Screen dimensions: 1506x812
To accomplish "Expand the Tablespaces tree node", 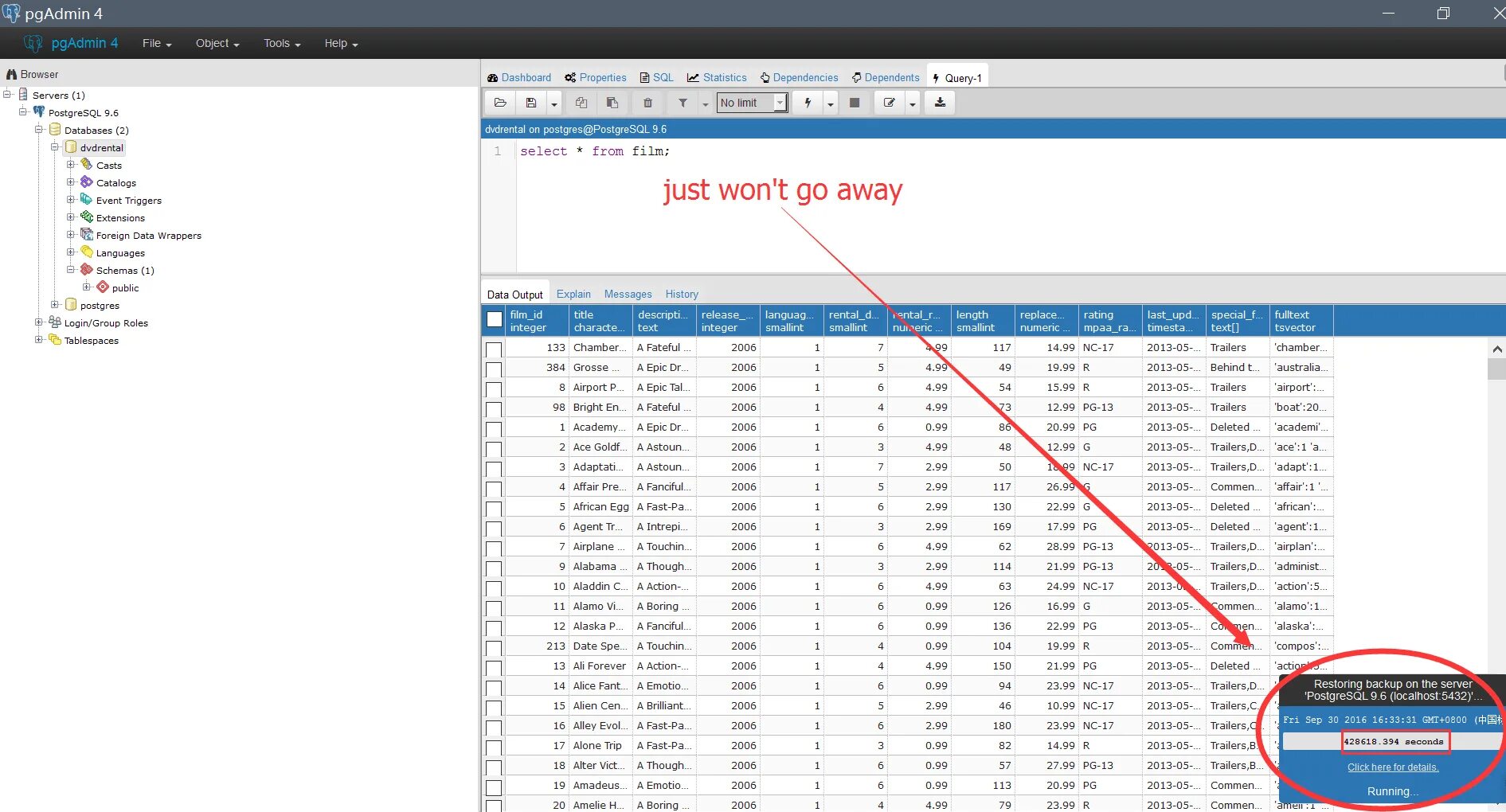I will [x=39, y=340].
